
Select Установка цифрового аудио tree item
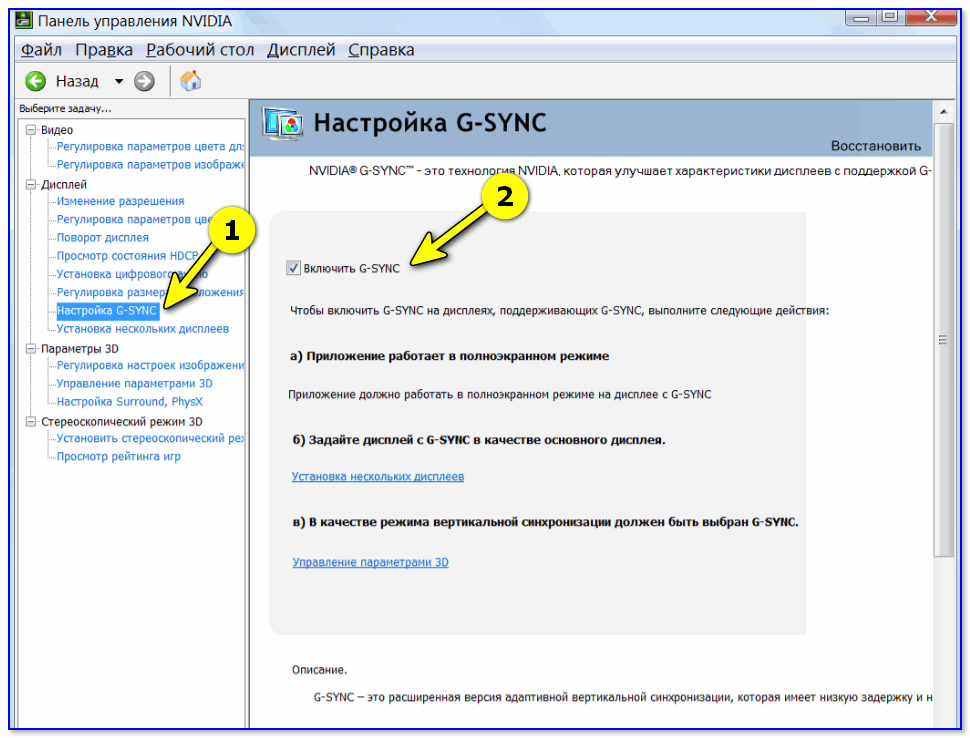tap(132, 274)
